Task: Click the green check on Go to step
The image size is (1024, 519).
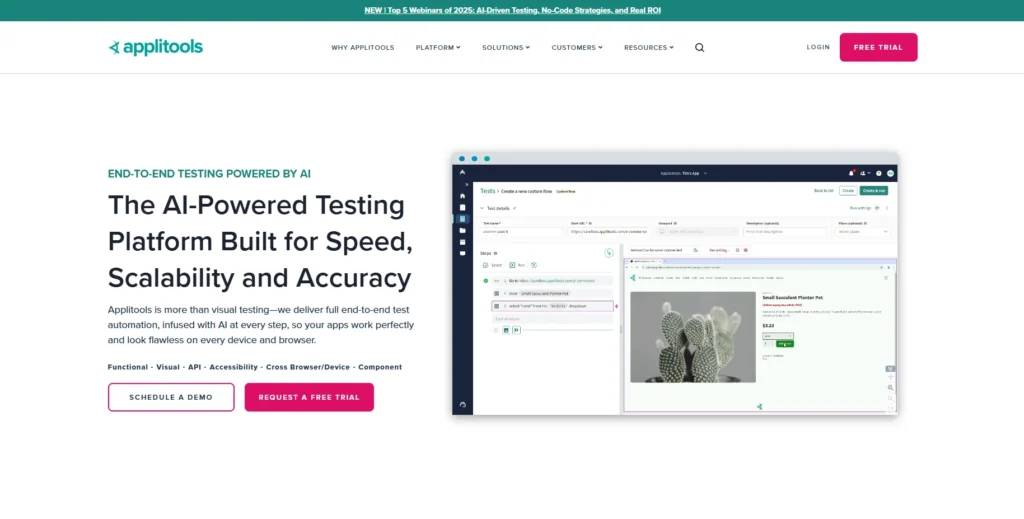Action: pos(485,281)
